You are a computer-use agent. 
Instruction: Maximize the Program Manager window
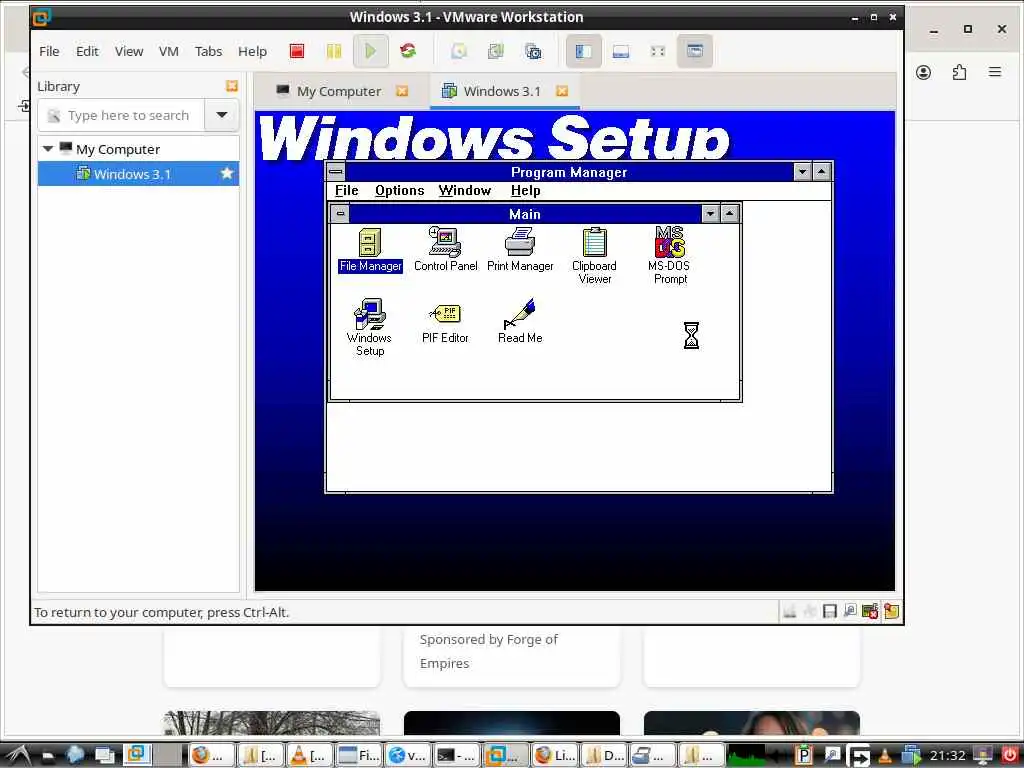tap(822, 172)
